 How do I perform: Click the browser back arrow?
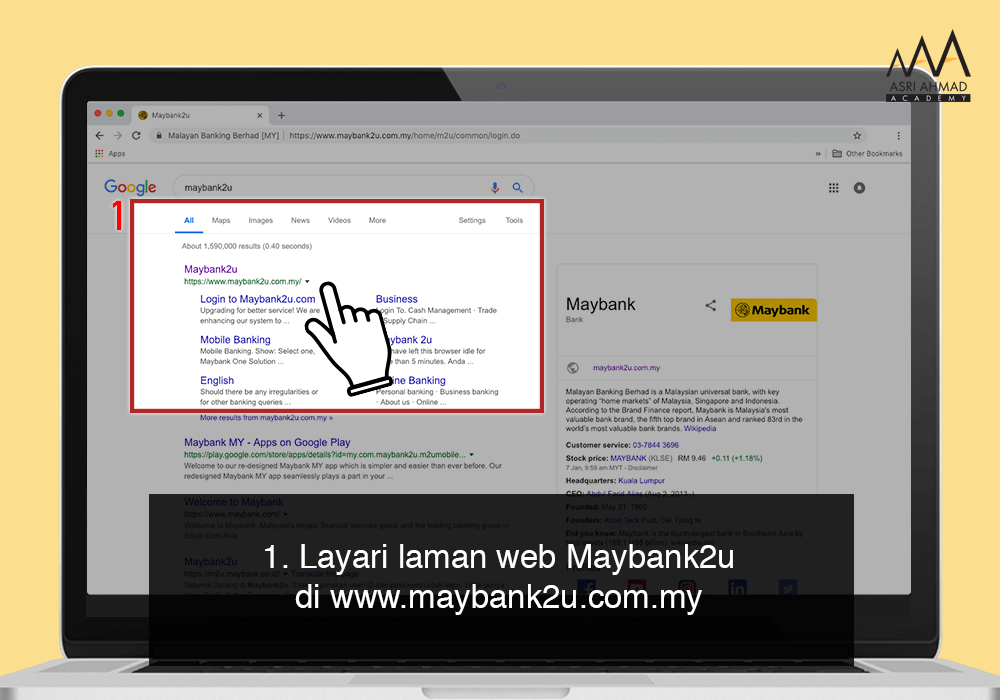coord(99,135)
